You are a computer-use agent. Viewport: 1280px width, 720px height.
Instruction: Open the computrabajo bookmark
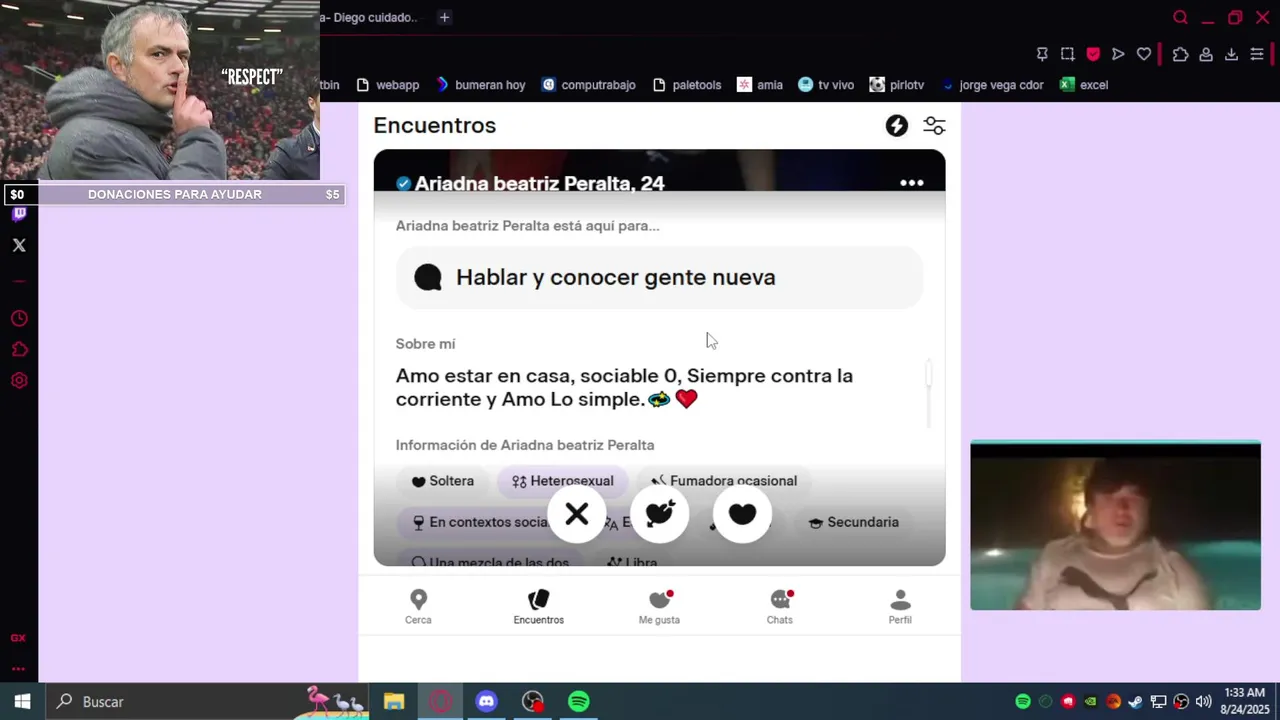589,85
